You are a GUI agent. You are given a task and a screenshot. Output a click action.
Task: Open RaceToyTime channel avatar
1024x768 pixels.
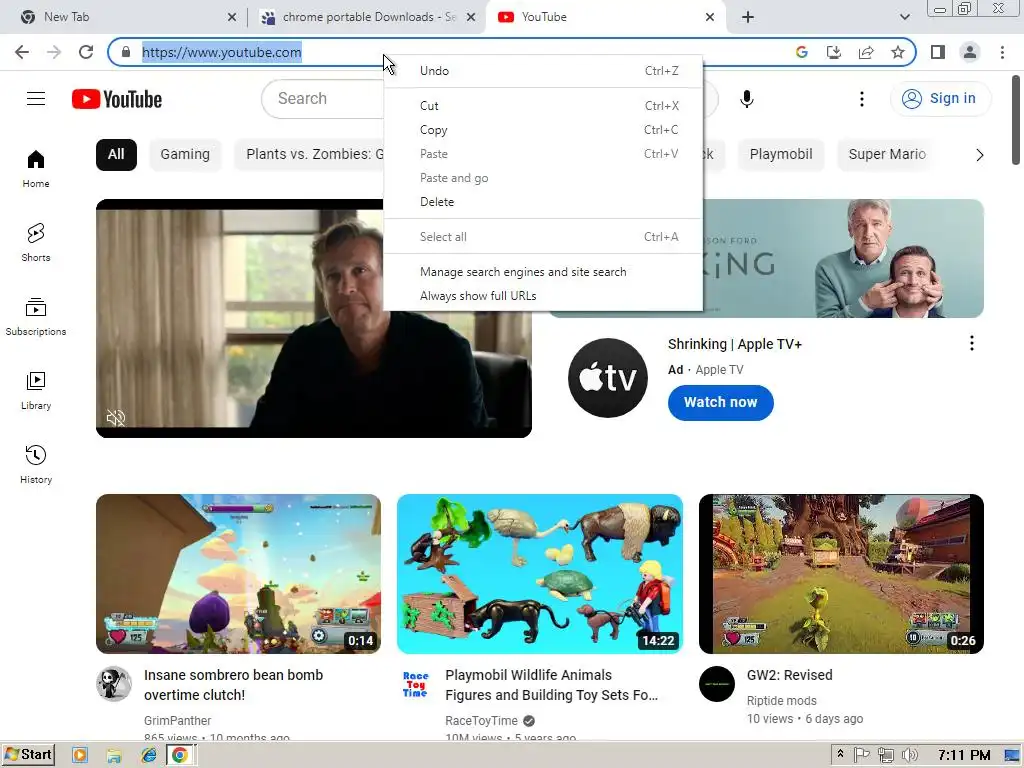click(415, 684)
